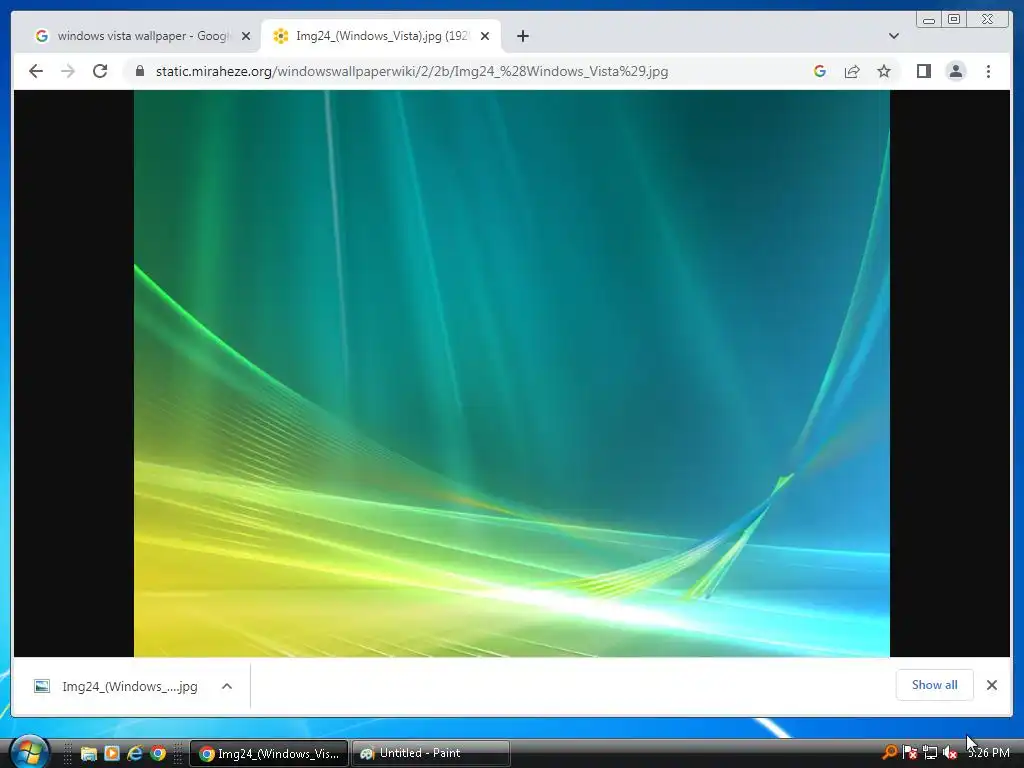View site information via lock icon
The height and width of the screenshot is (768, 1024).
pos(139,71)
